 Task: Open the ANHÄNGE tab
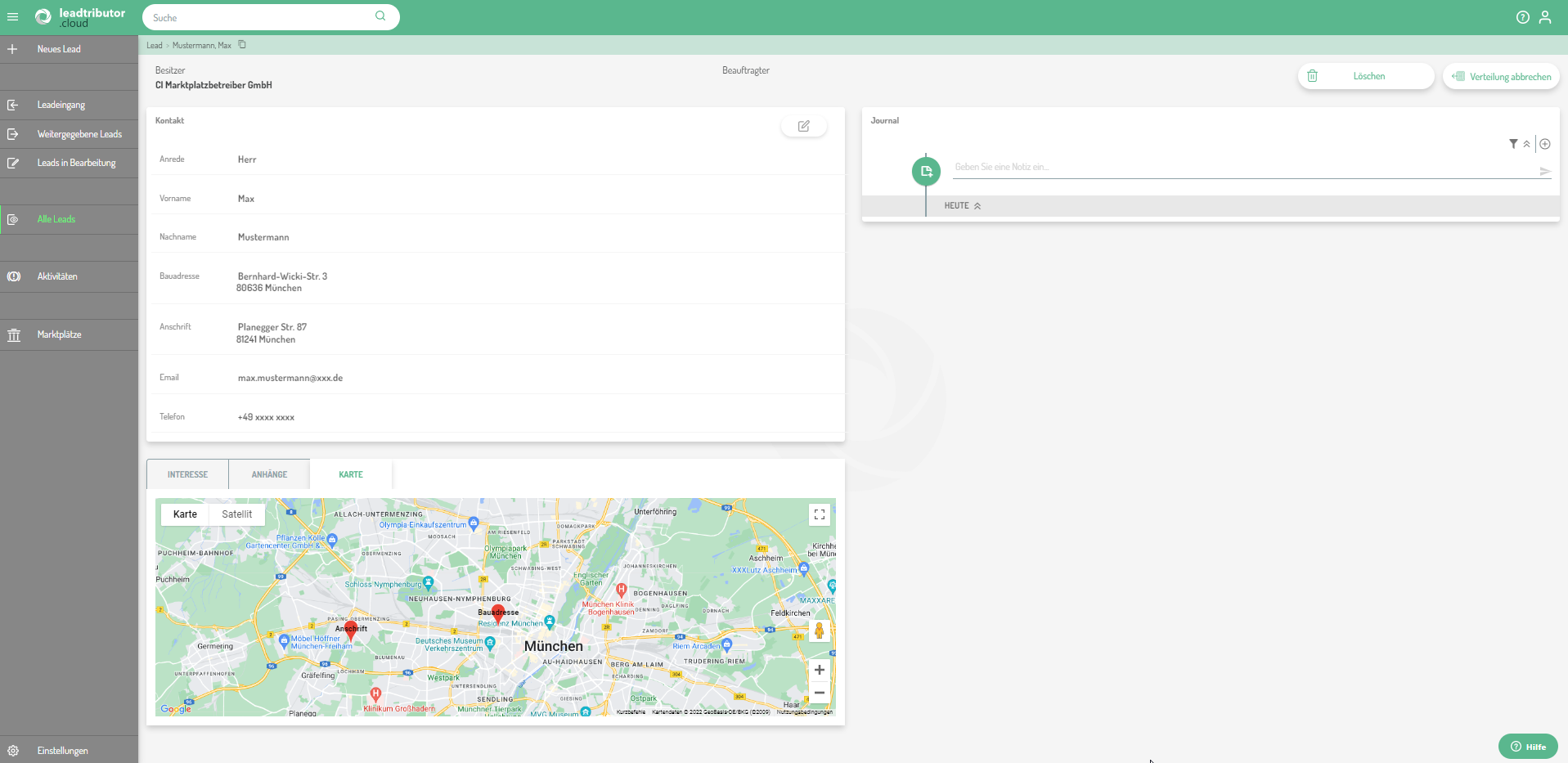[269, 474]
